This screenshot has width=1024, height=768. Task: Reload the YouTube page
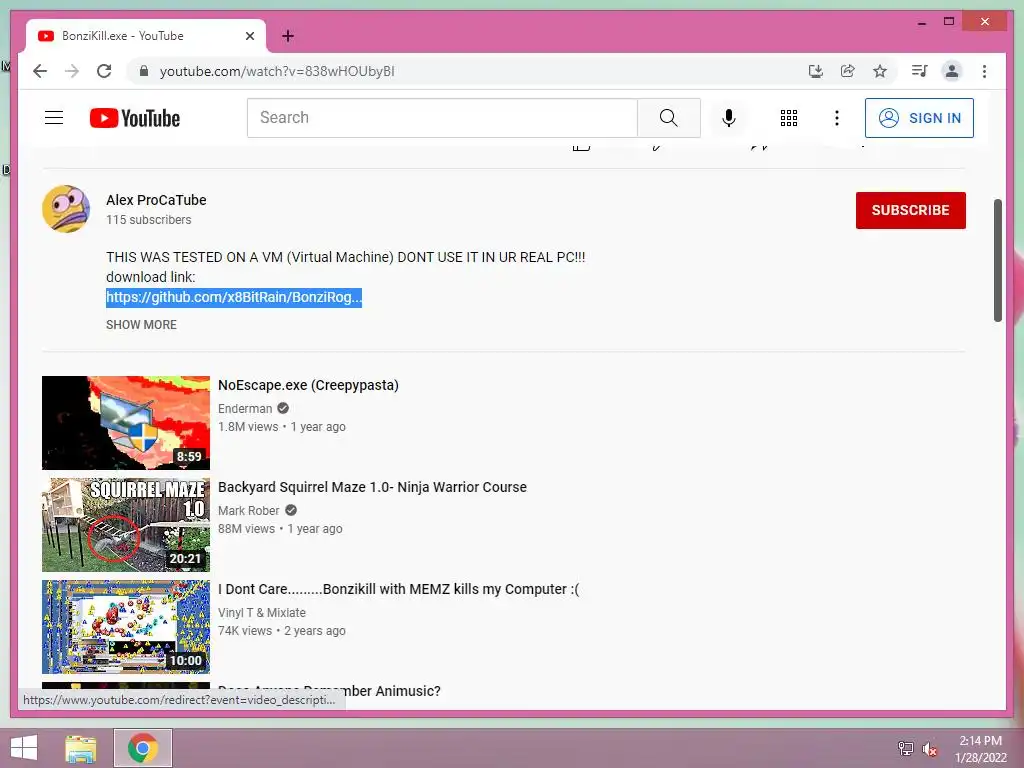coord(104,71)
